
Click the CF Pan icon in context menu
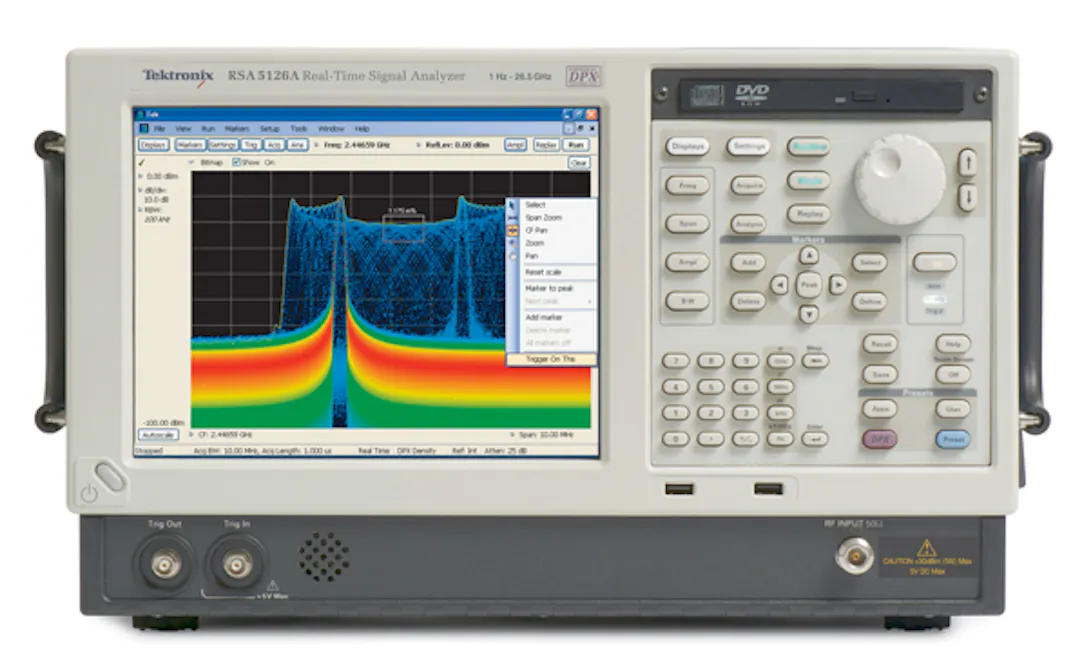pyautogui.click(x=513, y=230)
